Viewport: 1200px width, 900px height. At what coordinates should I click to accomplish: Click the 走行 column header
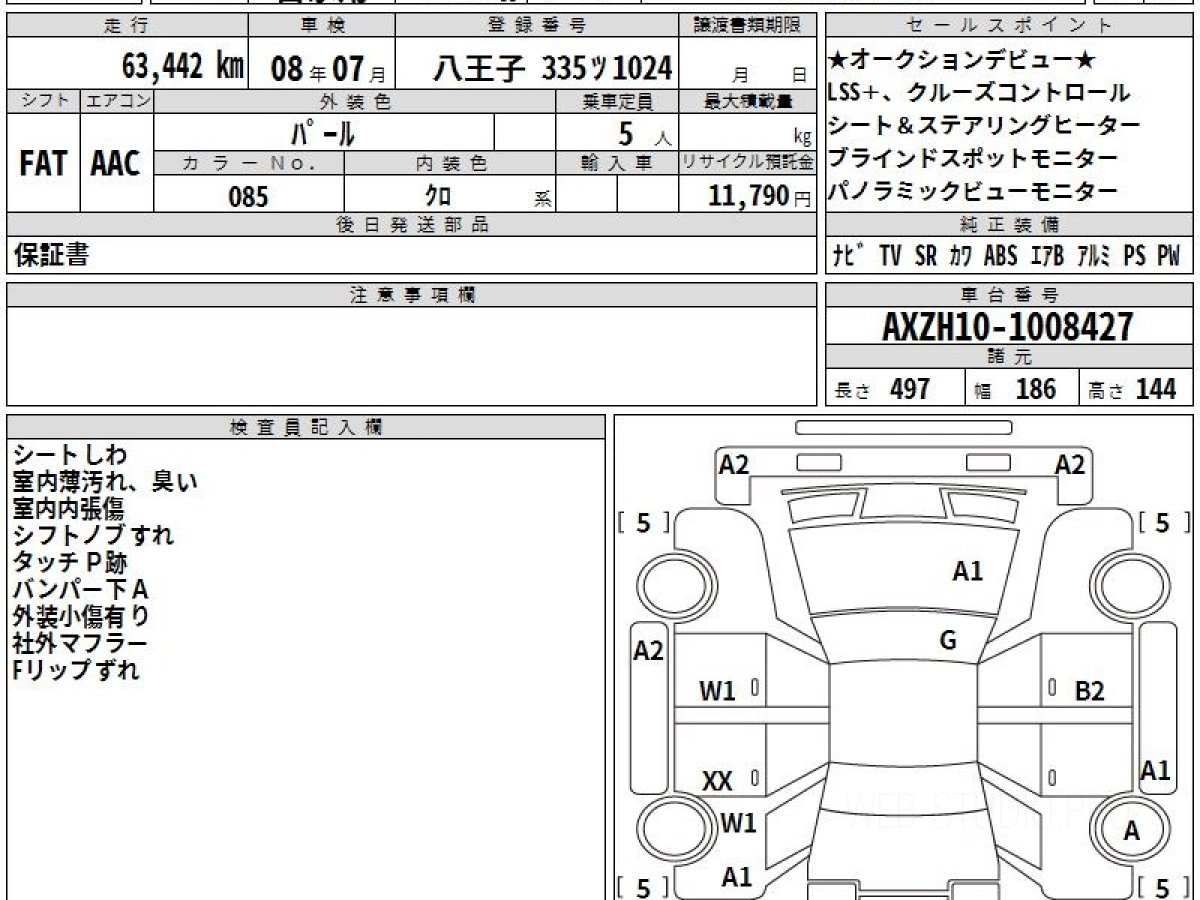pos(126,26)
